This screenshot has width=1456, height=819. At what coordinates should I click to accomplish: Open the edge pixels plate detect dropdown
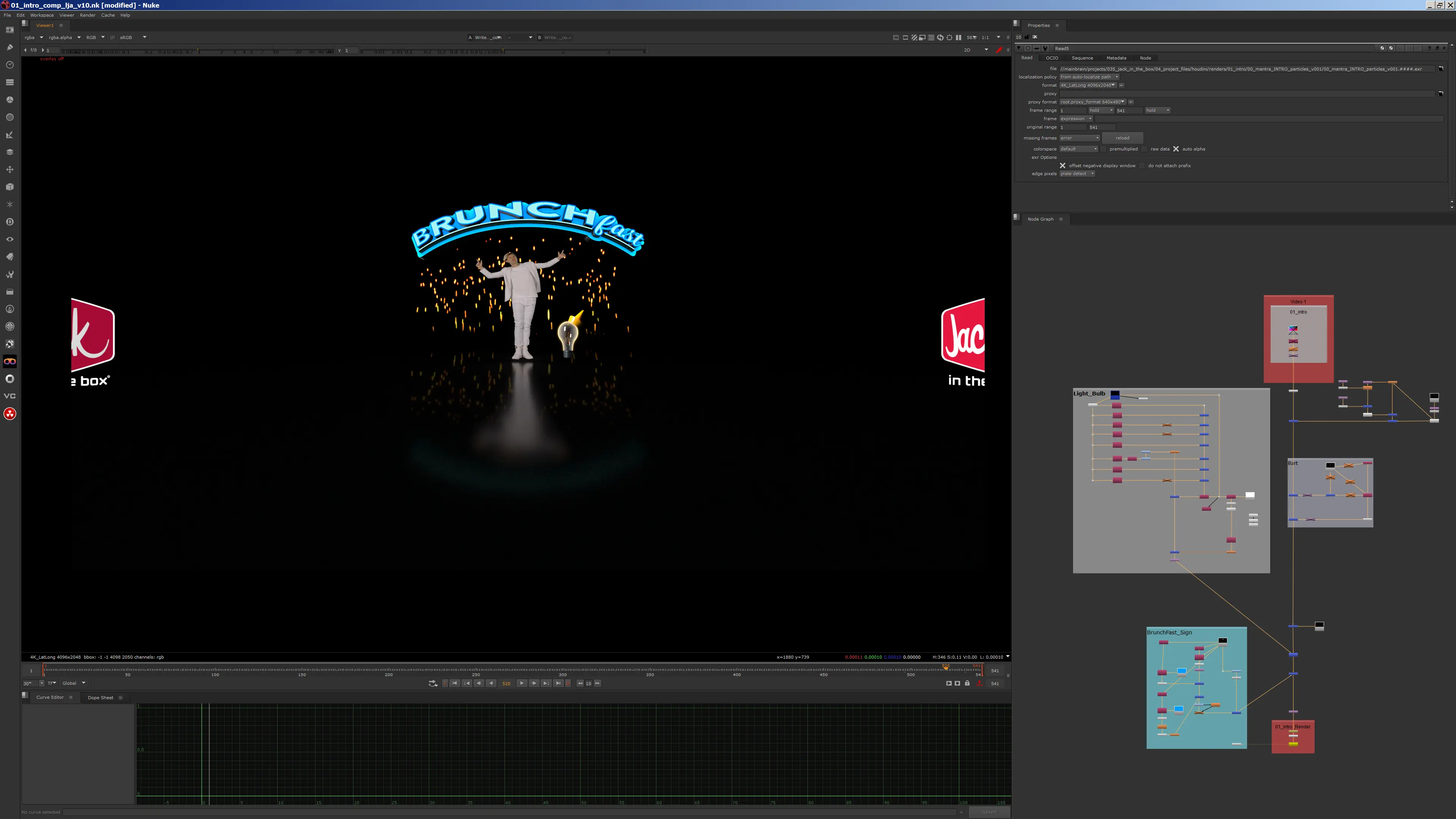point(1077,174)
